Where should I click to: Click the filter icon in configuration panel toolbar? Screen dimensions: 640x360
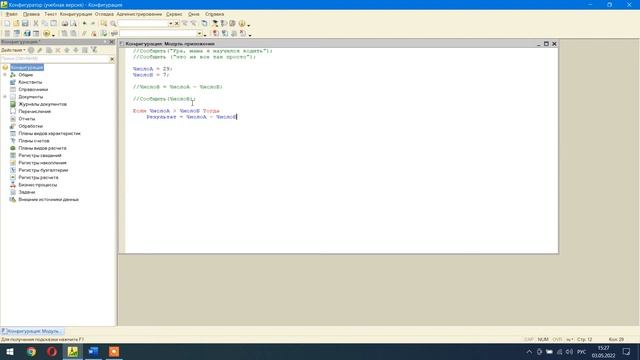tap(94, 50)
